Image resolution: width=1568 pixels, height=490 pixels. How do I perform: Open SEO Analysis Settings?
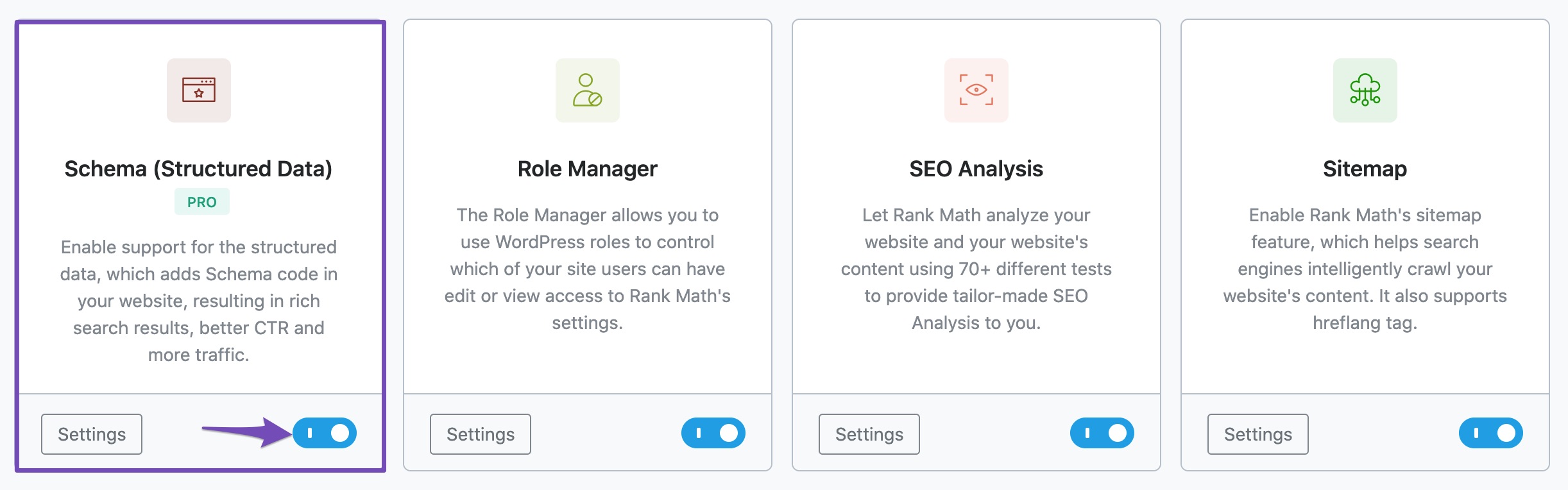(x=869, y=434)
